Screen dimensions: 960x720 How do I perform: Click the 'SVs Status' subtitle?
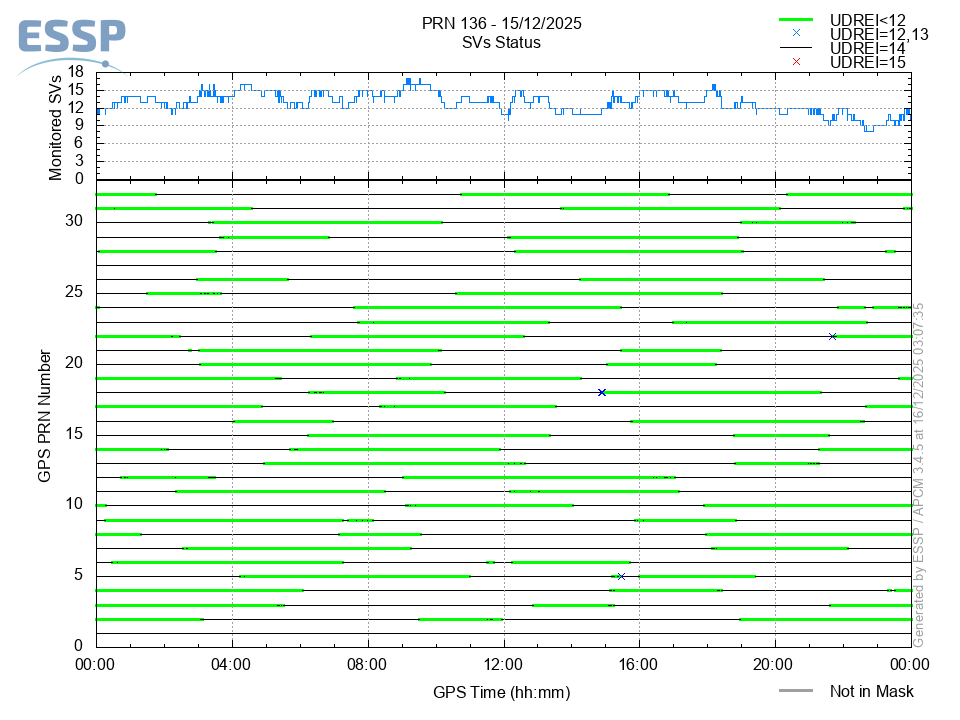501,42
